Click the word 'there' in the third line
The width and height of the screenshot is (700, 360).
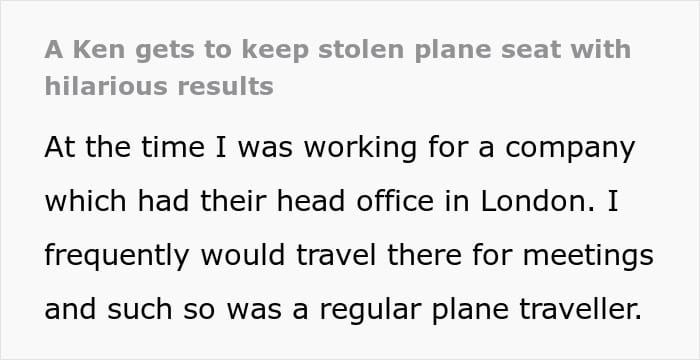pos(422,255)
